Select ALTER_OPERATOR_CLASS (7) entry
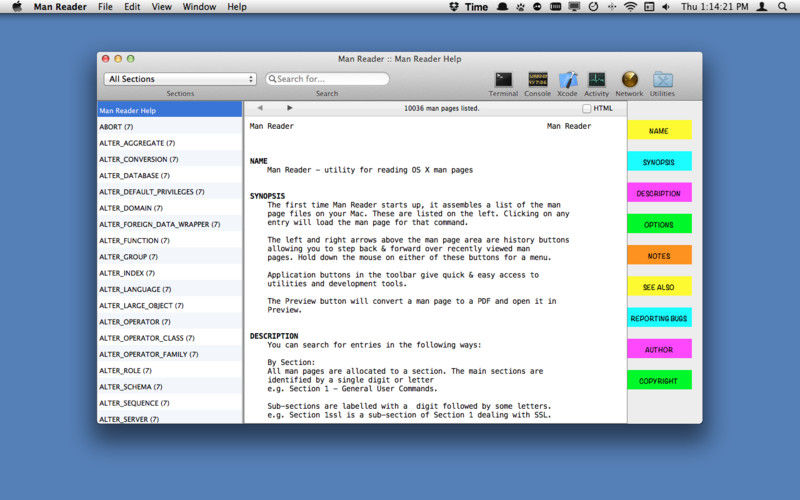Image resolution: width=800 pixels, height=500 pixels. click(x=169, y=338)
